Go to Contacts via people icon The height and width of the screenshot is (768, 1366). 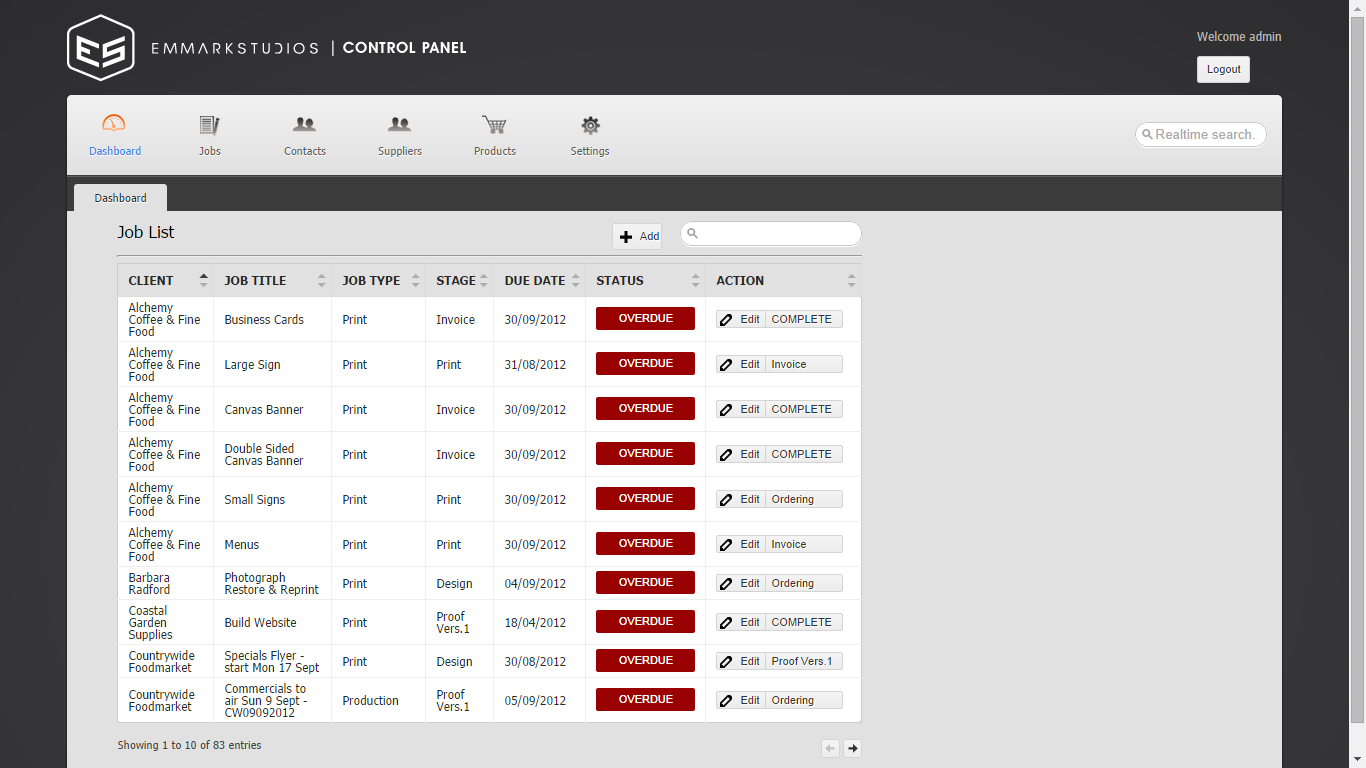point(304,125)
